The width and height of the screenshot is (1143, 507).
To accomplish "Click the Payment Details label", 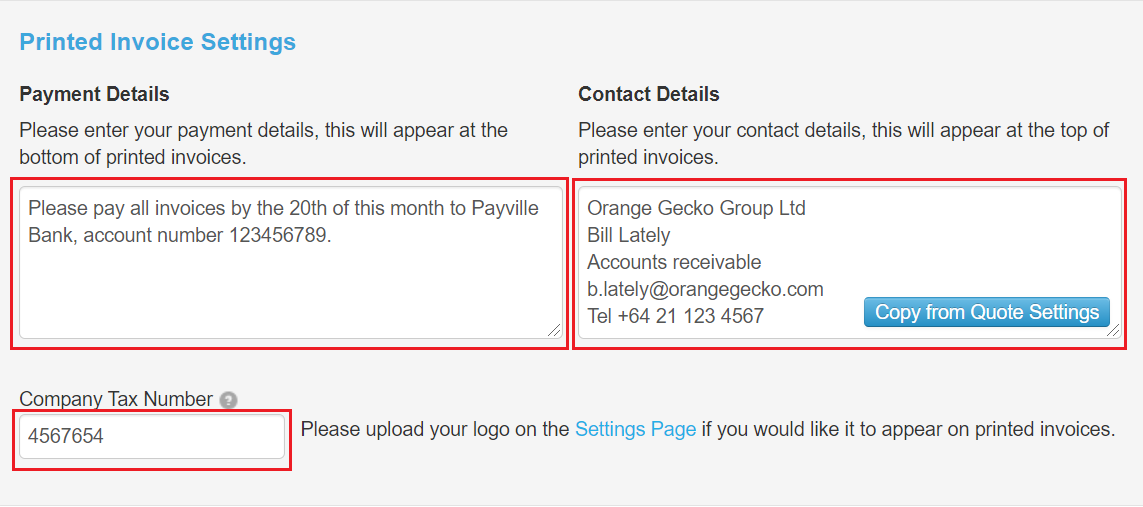I will pyautogui.click(x=94, y=94).
